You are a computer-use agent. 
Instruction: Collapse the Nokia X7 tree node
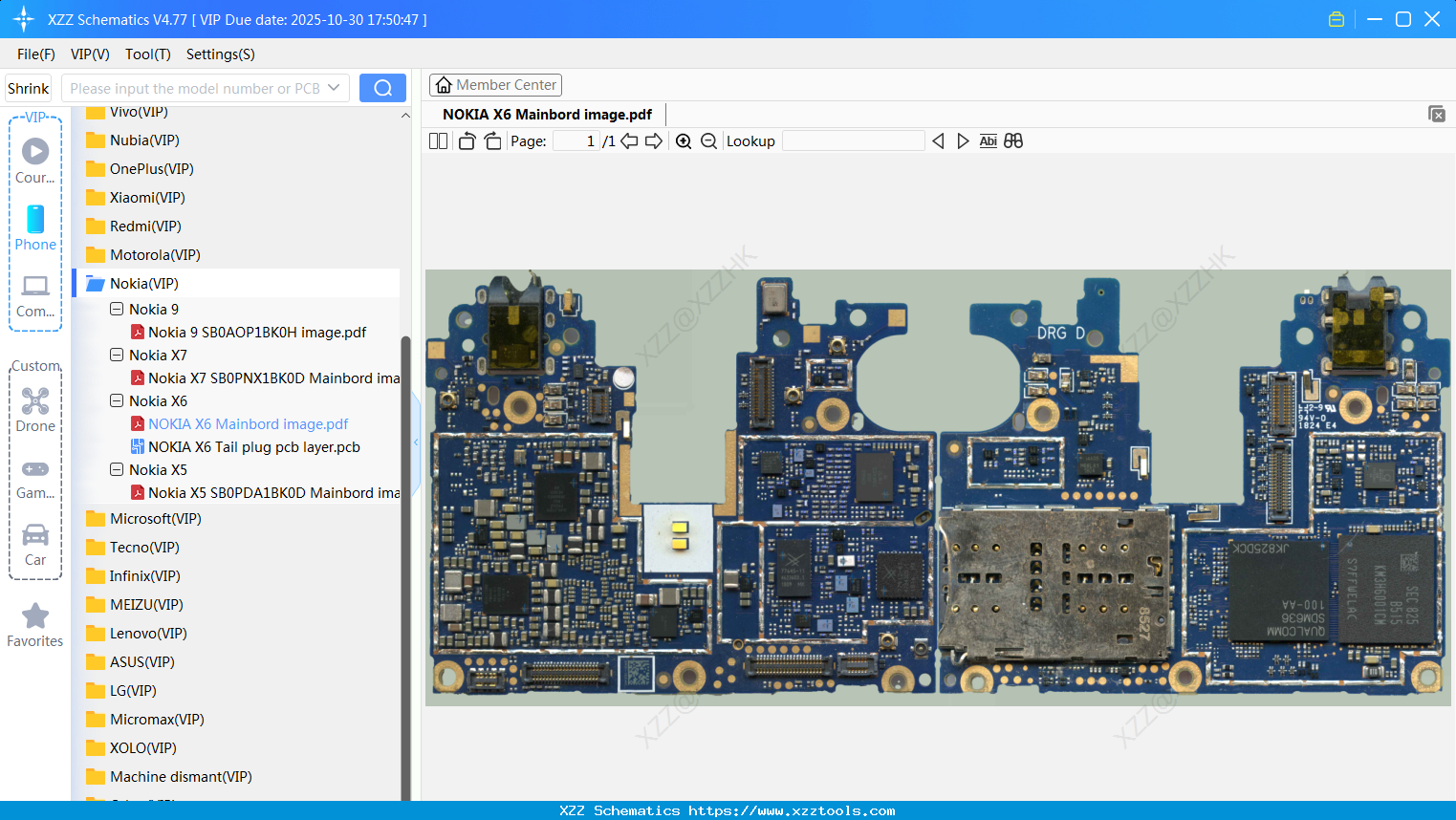coord(117,355)
